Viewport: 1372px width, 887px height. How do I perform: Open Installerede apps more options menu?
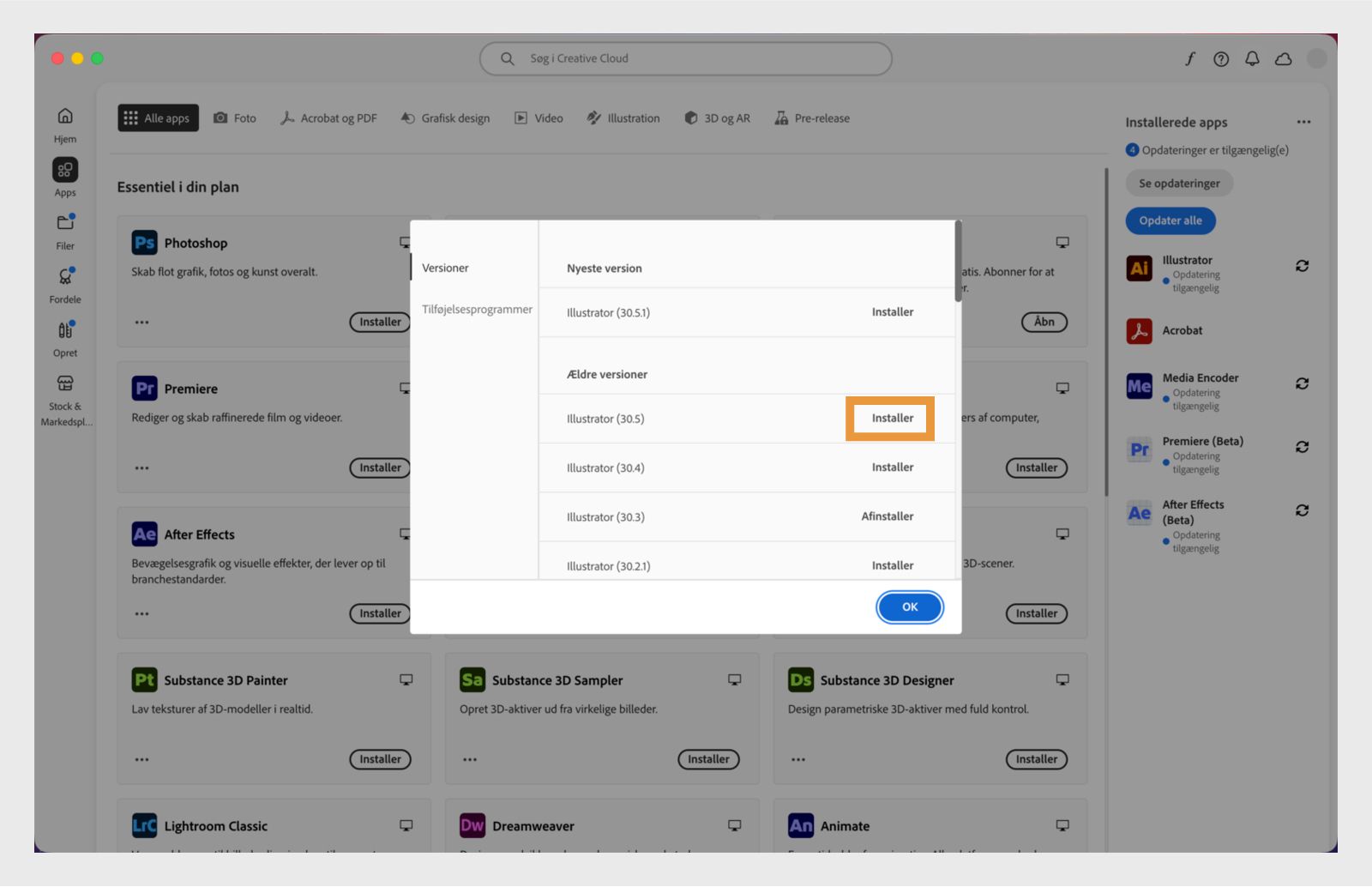pyautogui.click(x=1303, y=122)
